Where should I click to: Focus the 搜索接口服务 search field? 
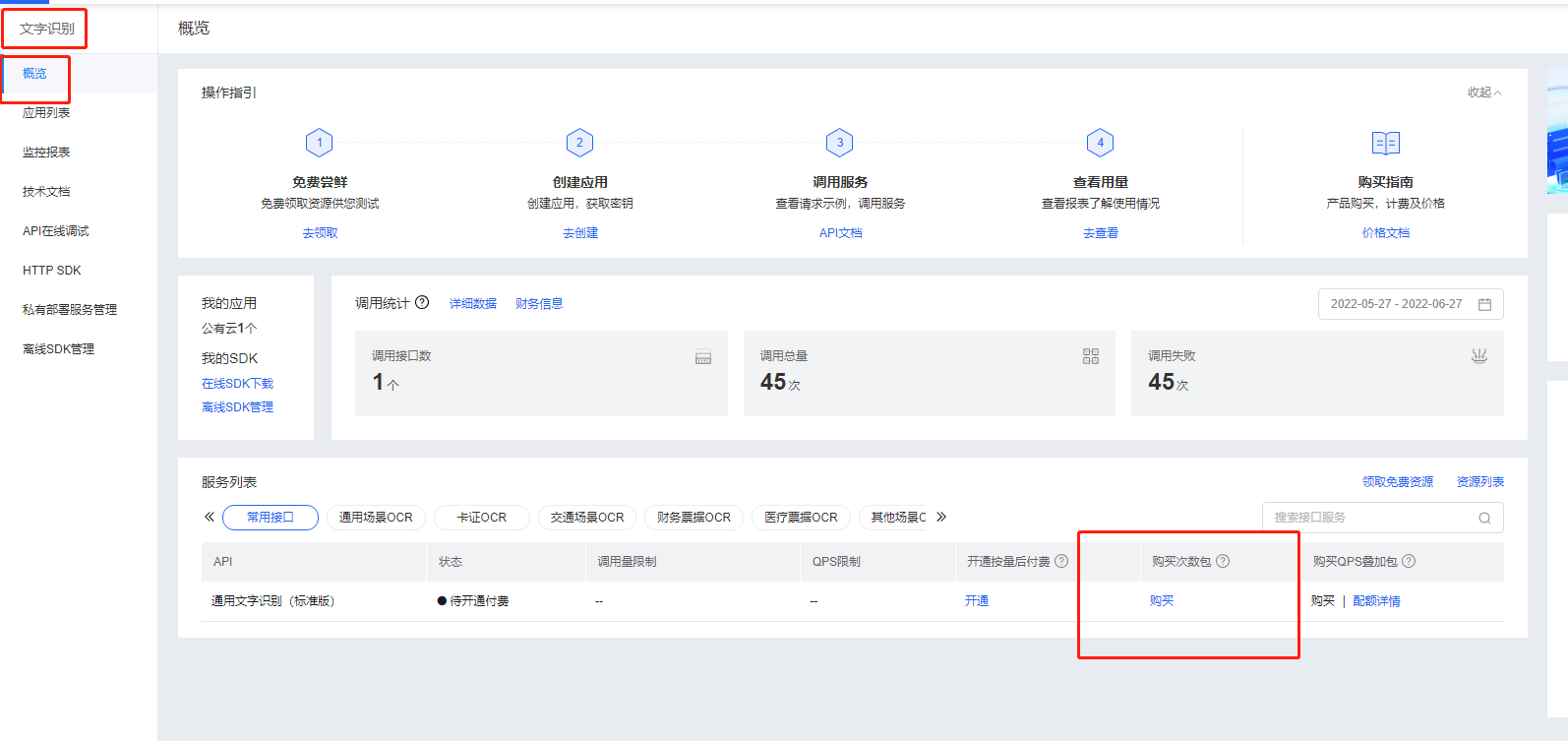1383,518
